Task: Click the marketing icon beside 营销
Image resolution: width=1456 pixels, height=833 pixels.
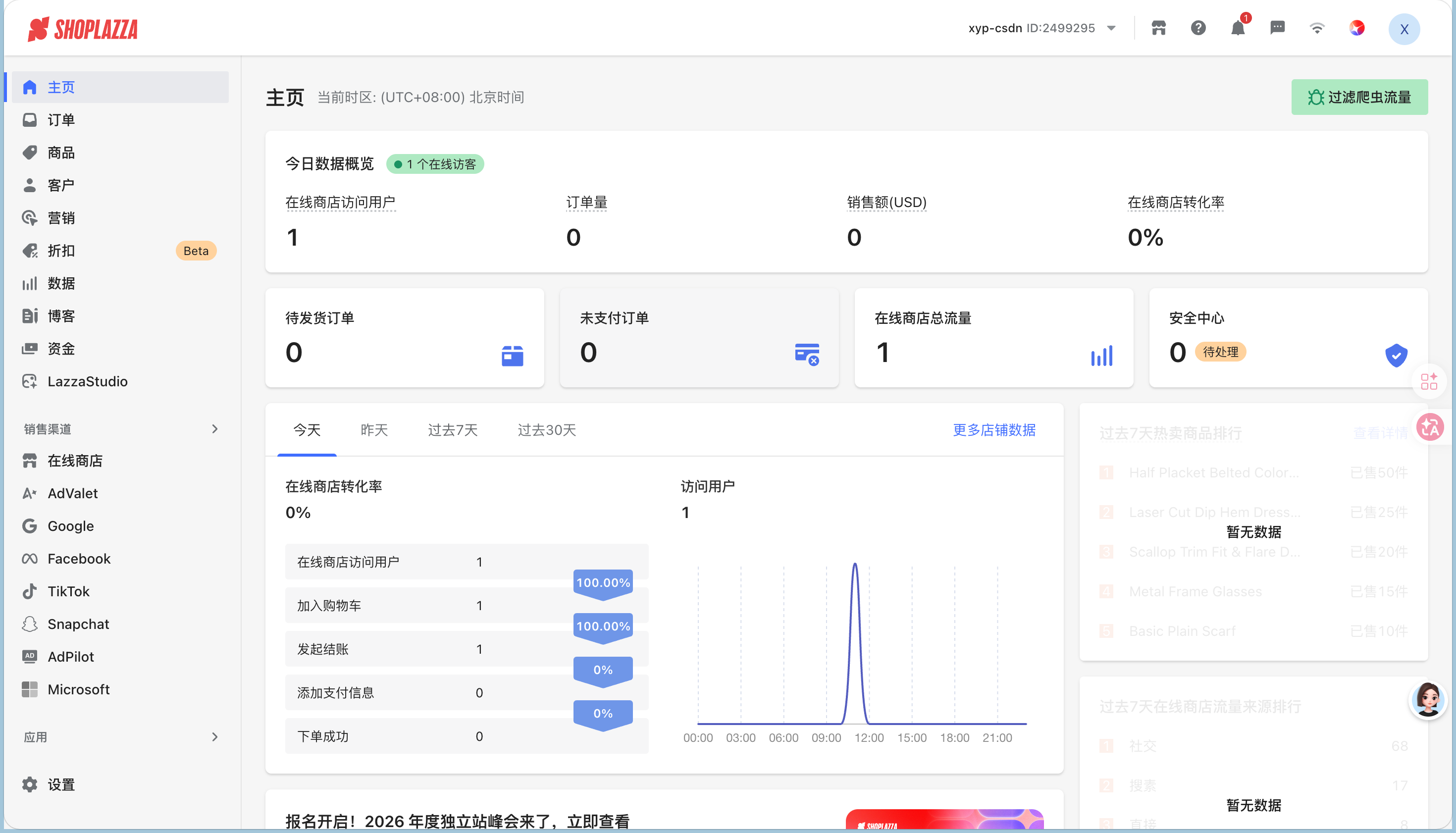Action: (30, 217)
